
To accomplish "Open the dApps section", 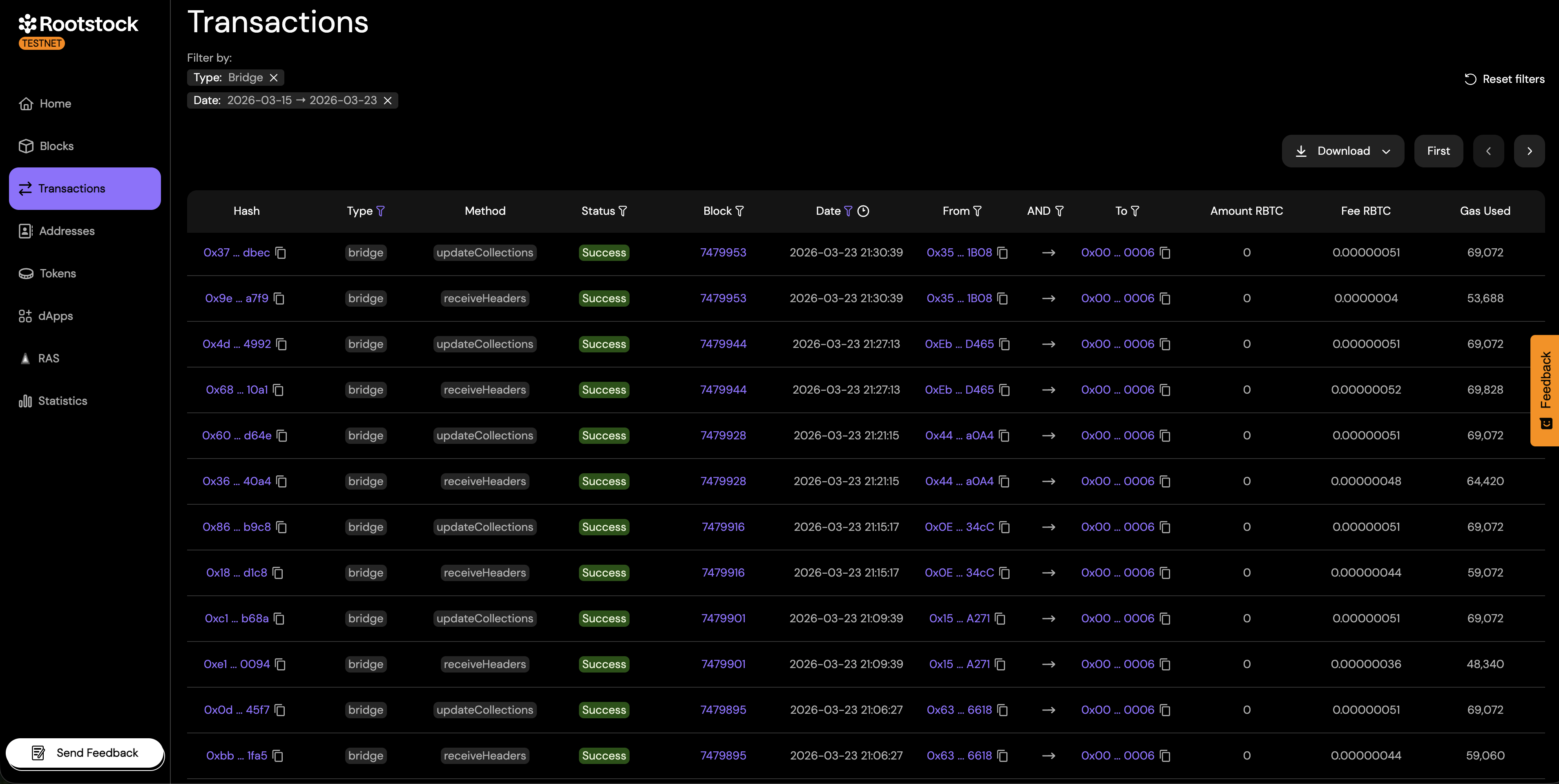I will (56, 316).
